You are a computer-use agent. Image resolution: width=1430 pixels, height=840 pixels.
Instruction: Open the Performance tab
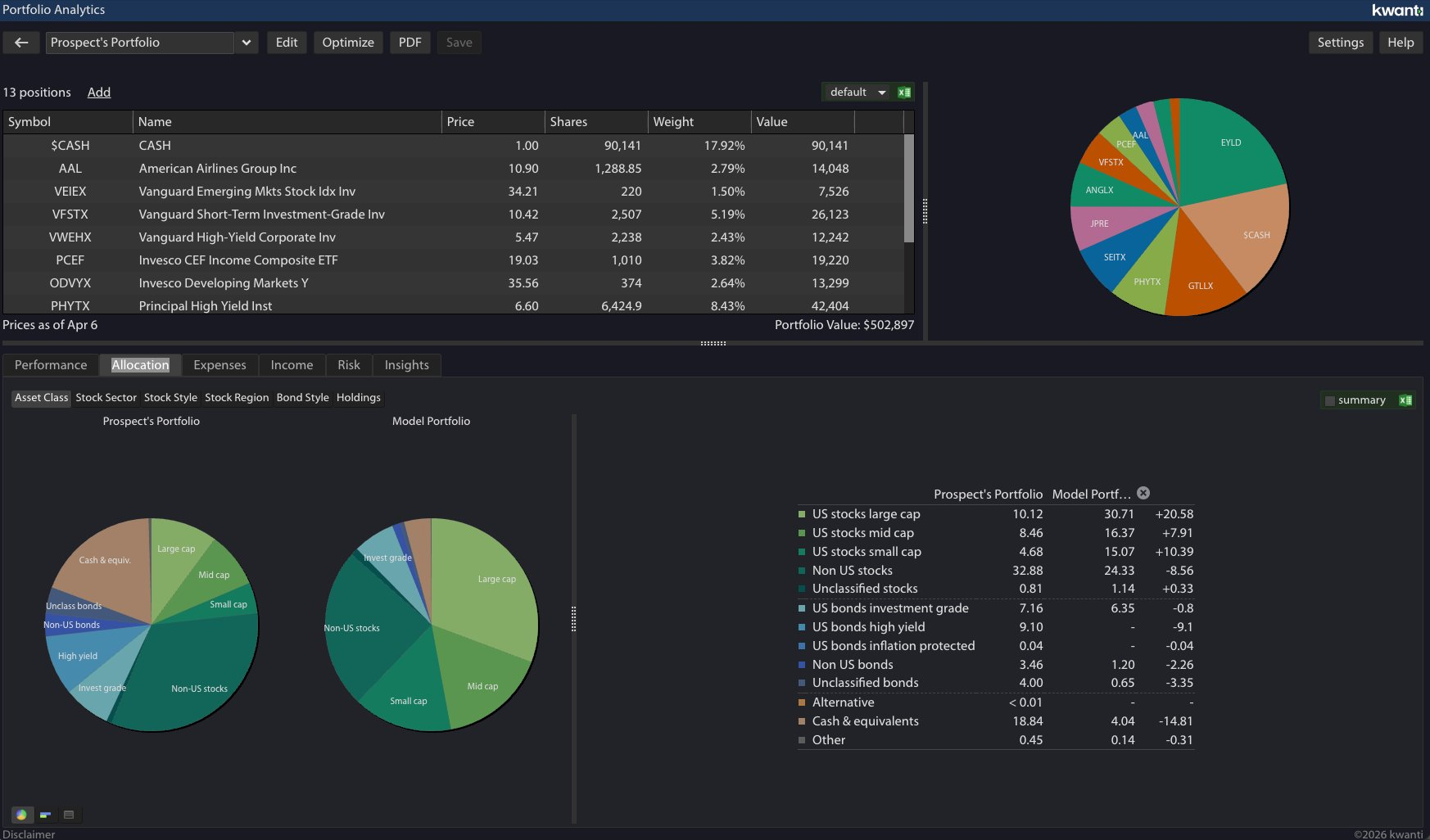coord(51,365)
